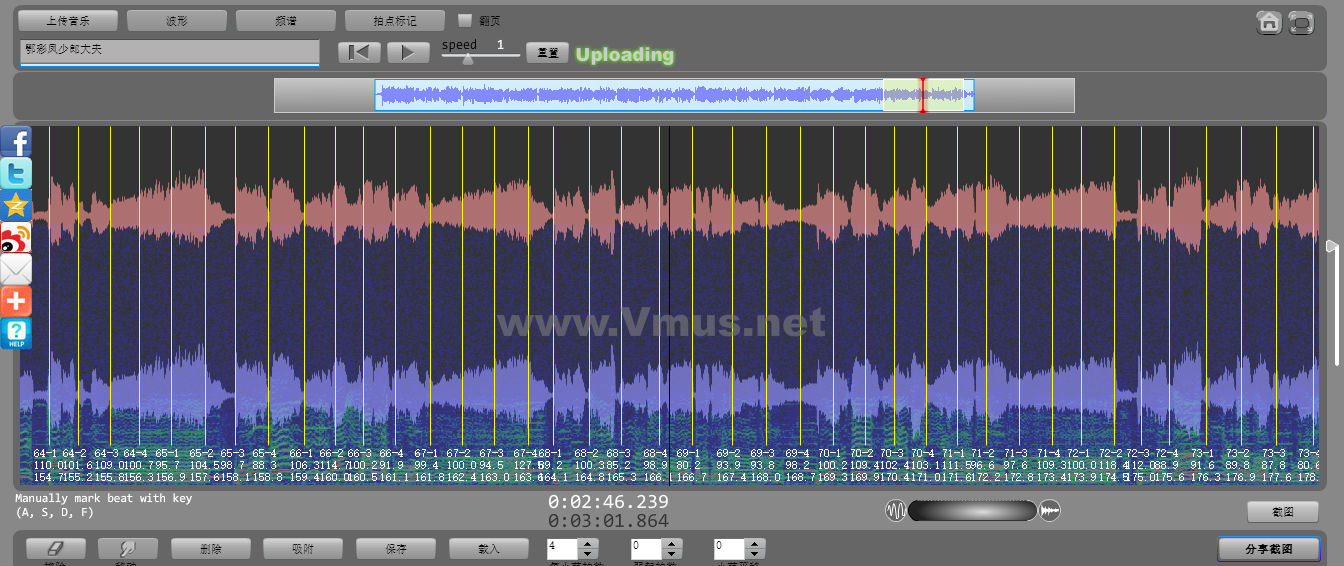Click the Twitter share icon

point(16,173)
